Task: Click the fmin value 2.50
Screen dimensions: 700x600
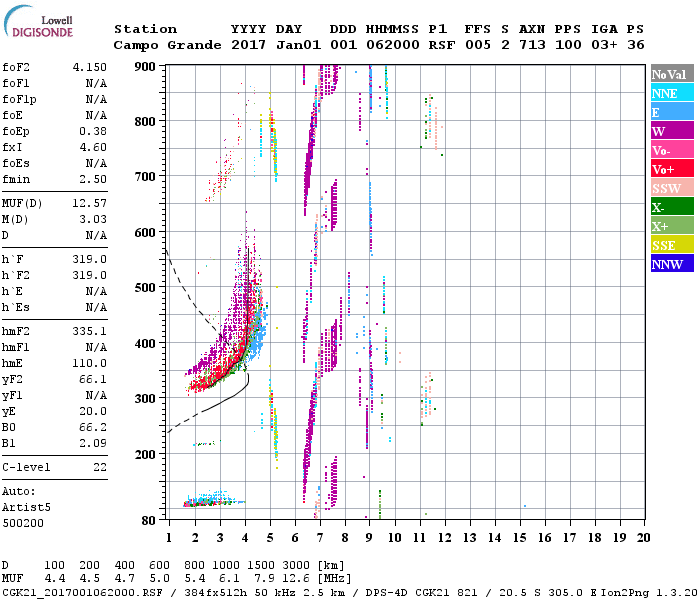Action: pyautogui.click(x=93, y=179)
